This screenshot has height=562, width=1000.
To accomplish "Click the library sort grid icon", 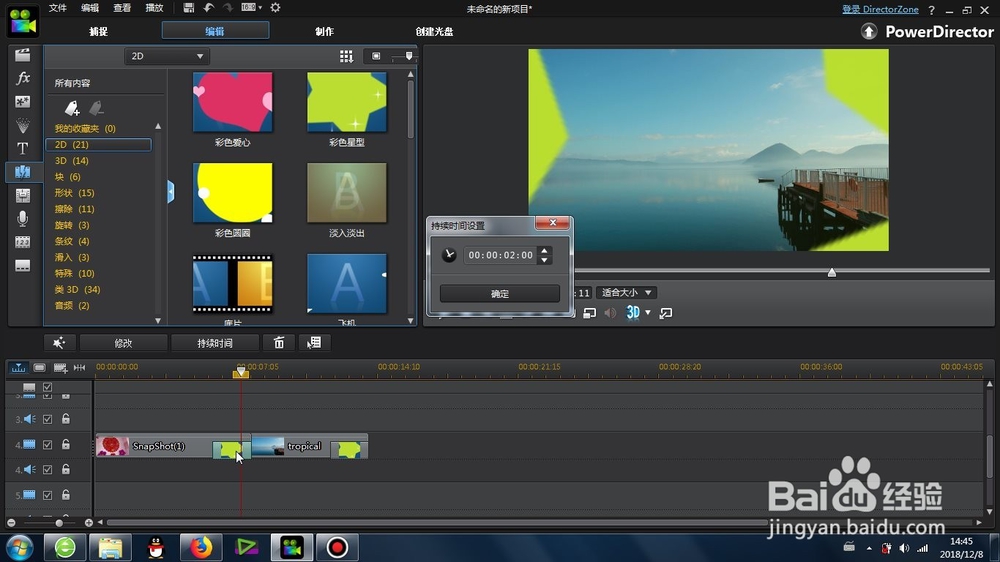I will pyautogui.click(x=346, y=56).
